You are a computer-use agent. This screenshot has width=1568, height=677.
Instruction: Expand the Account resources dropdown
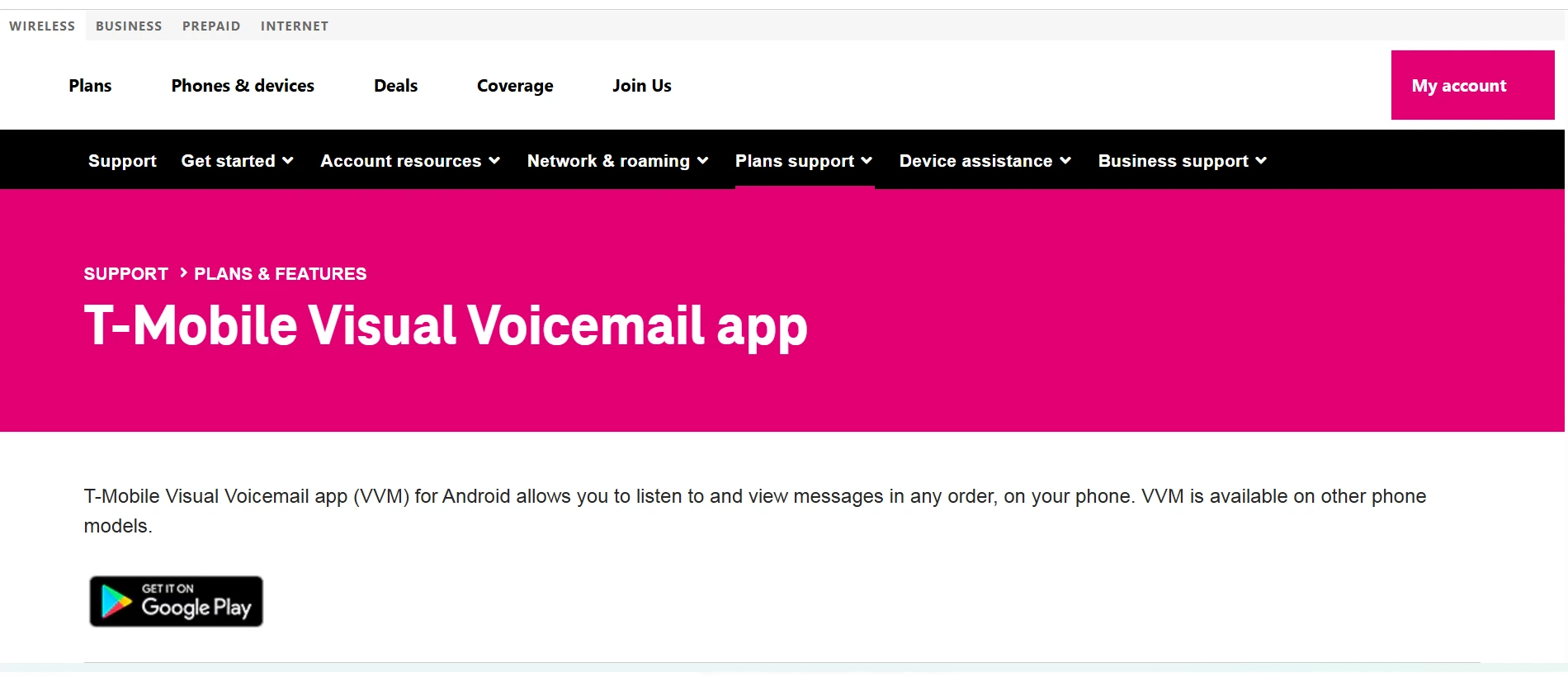coord(410,161)
